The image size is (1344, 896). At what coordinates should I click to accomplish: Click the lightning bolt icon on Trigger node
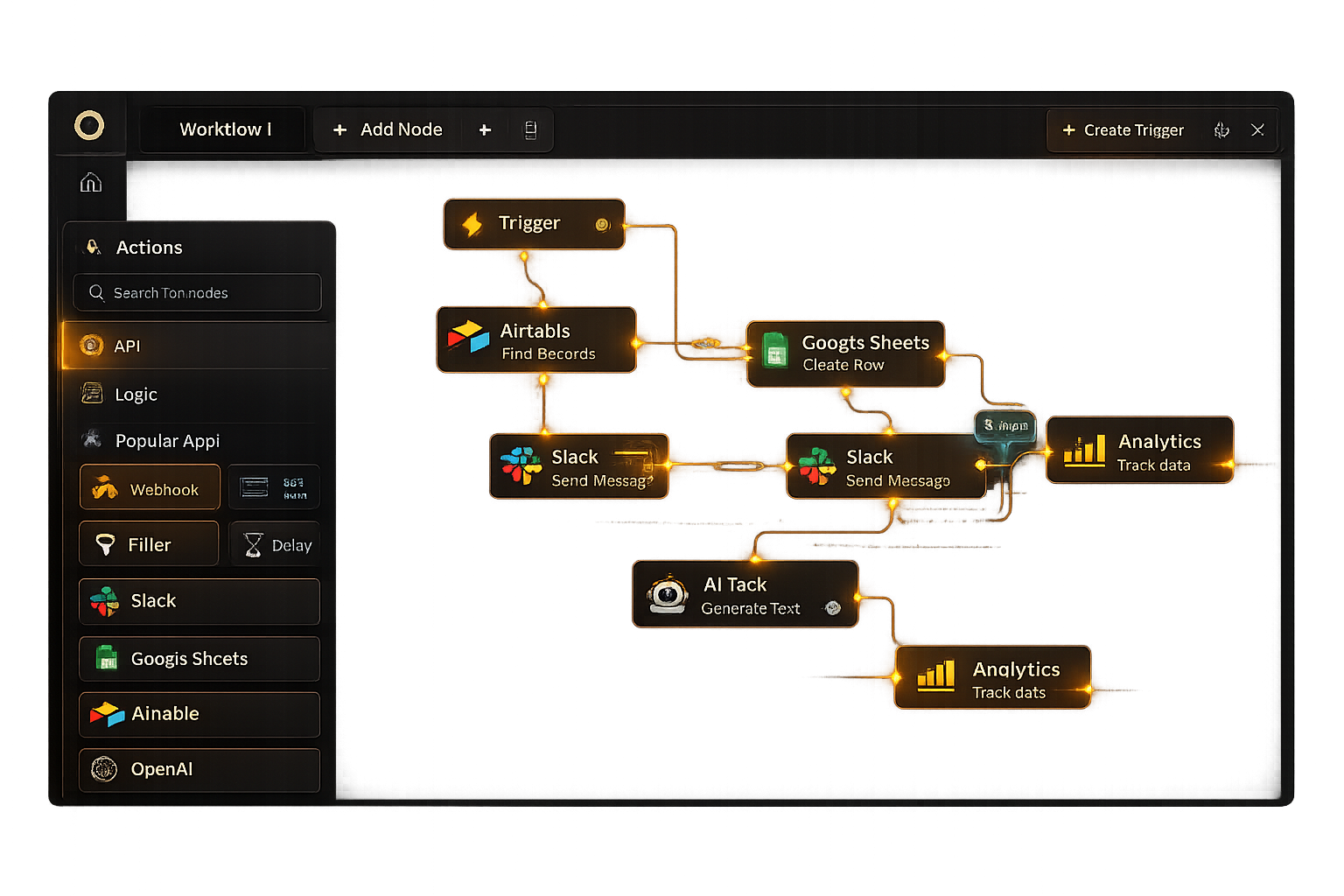coord(472,223)
